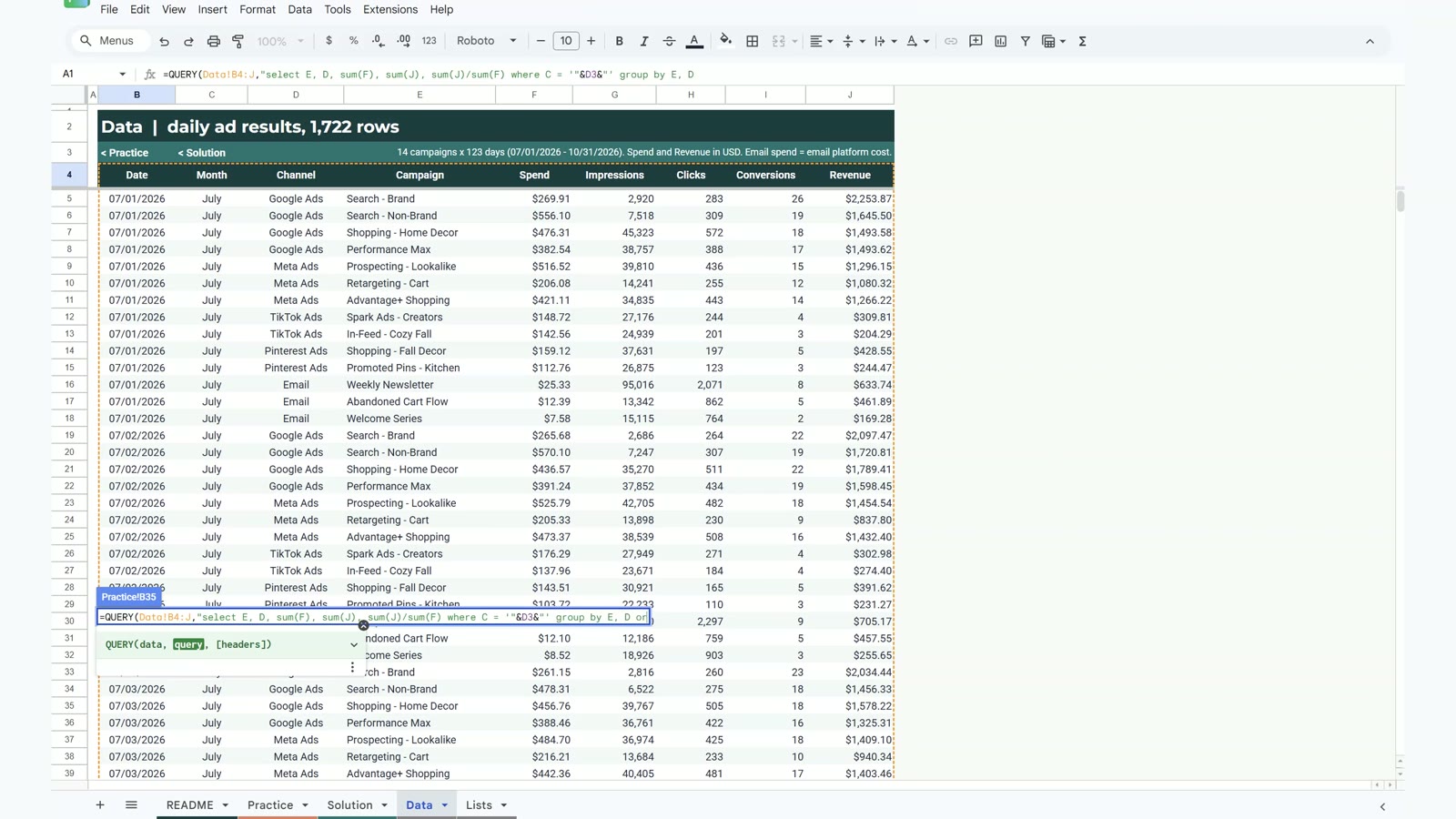Increase font size with plus button
This screenshot has height=819, width=1456.
[591, 41]
